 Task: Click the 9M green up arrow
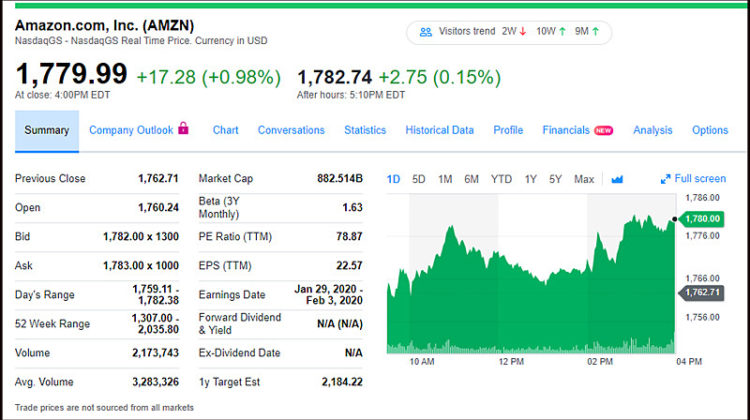(x=596, y=32)
